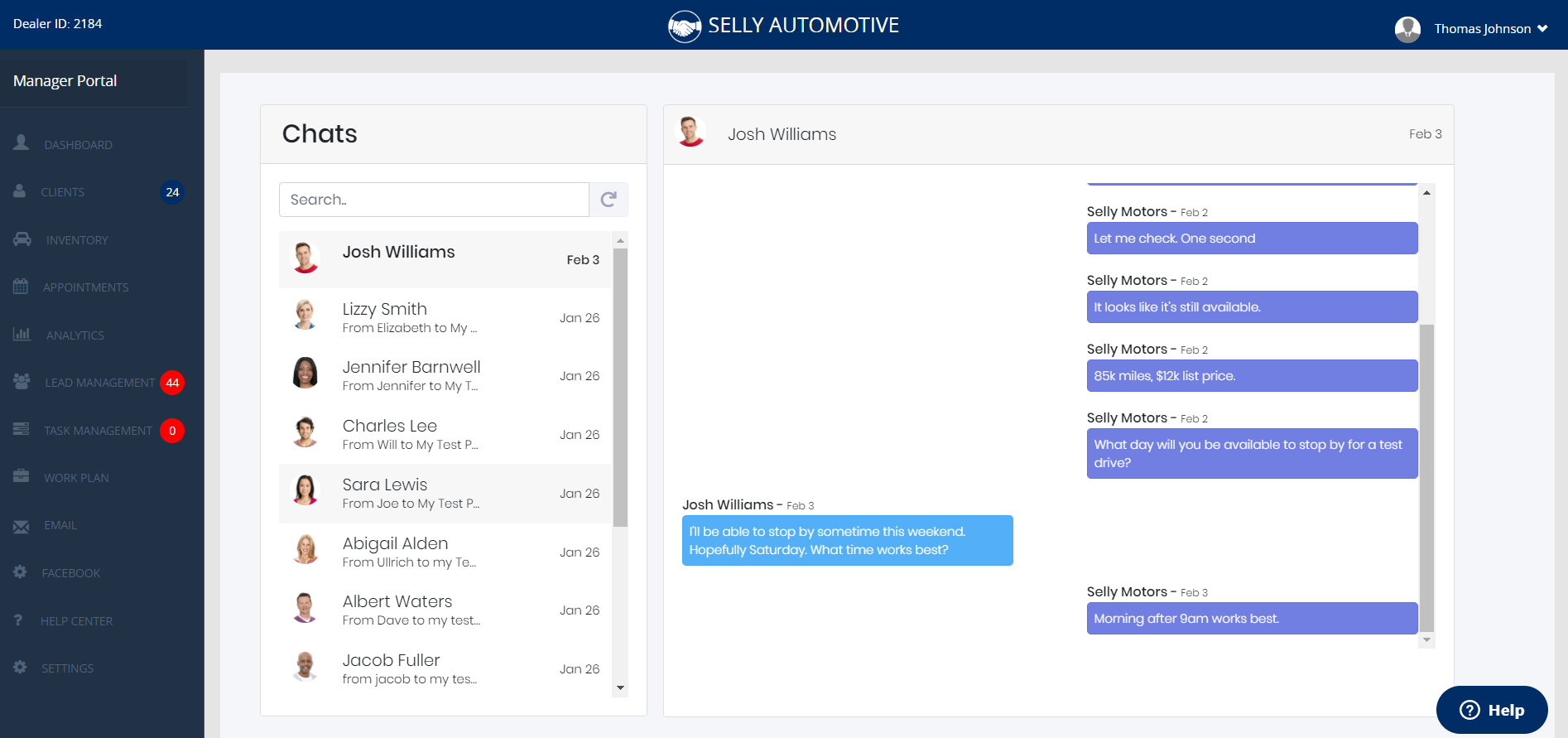Open the Abigail Alden chat name
Image resolution: width=1568 pixels, height=738 pixels.
[396, 543]
